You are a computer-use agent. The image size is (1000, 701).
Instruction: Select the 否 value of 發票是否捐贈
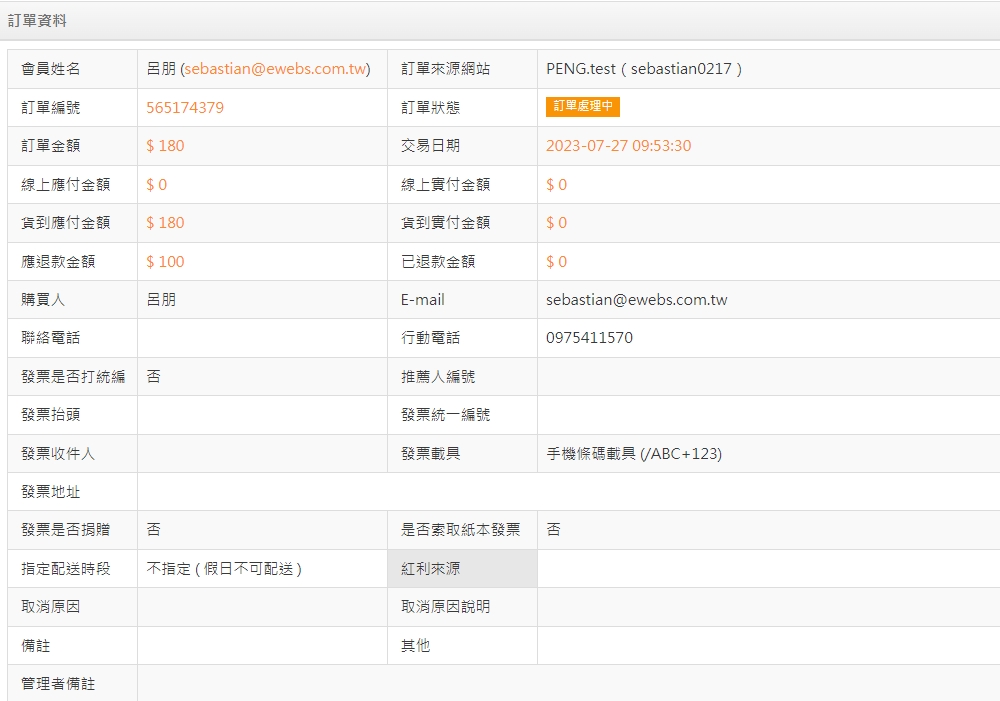tap(154, 529)
